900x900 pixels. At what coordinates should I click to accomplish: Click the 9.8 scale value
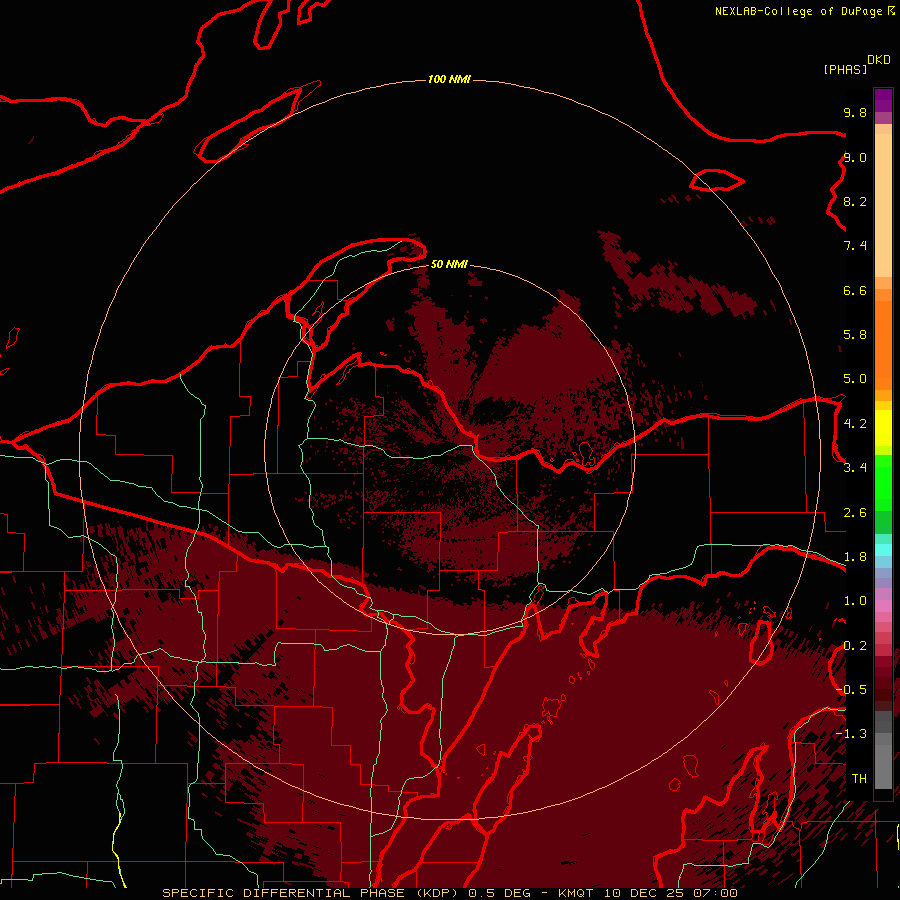[x=855, y=112]
